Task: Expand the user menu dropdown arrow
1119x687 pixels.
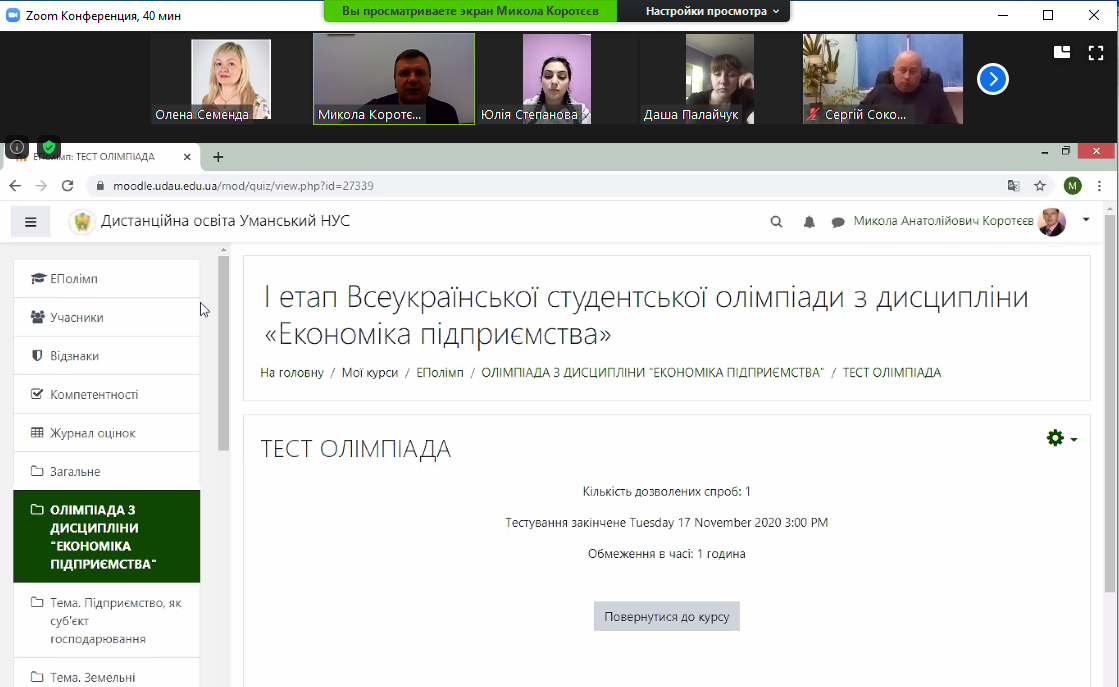Action: coord(1086,220)
